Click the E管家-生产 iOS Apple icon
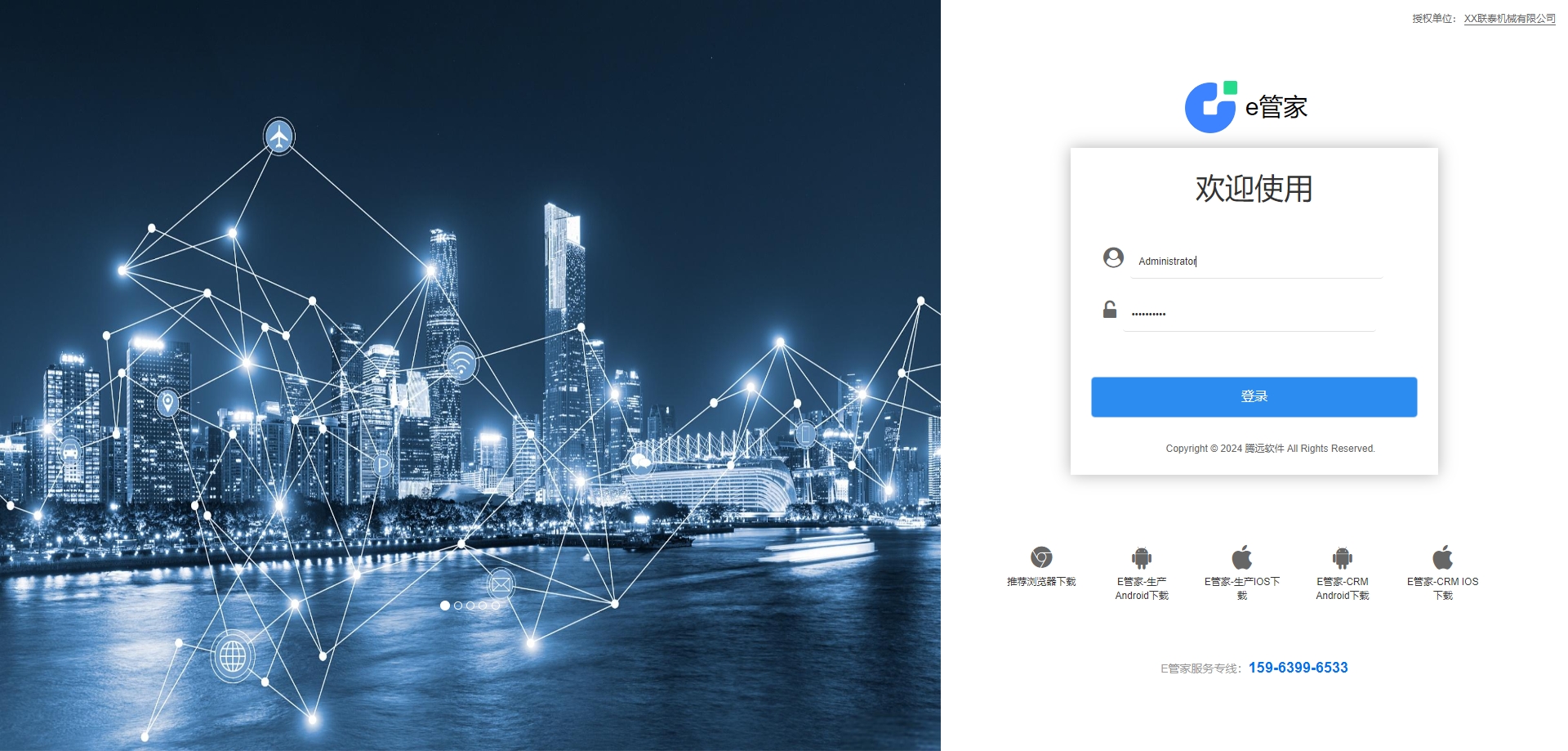1568x751 pixels. point(1242,557)
